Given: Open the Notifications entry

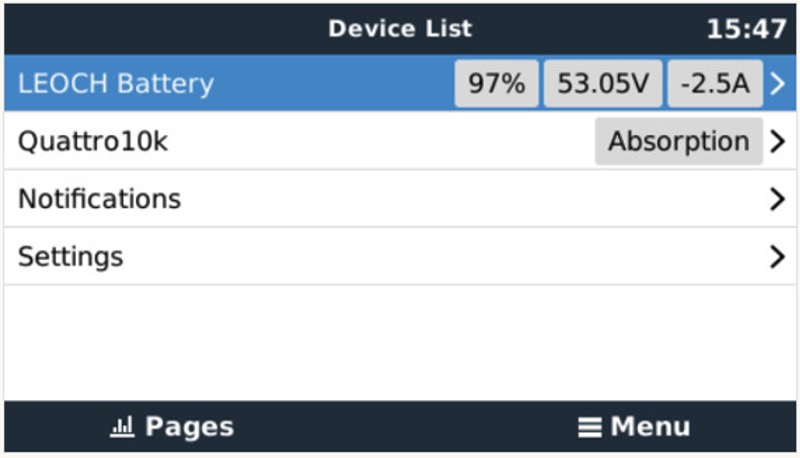Looking at the screenshot, I should (x=100, y=198).
